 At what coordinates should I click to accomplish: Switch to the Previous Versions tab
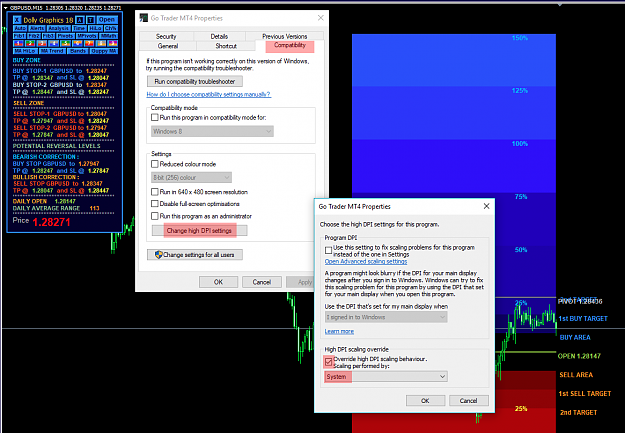tap(285, 36)
